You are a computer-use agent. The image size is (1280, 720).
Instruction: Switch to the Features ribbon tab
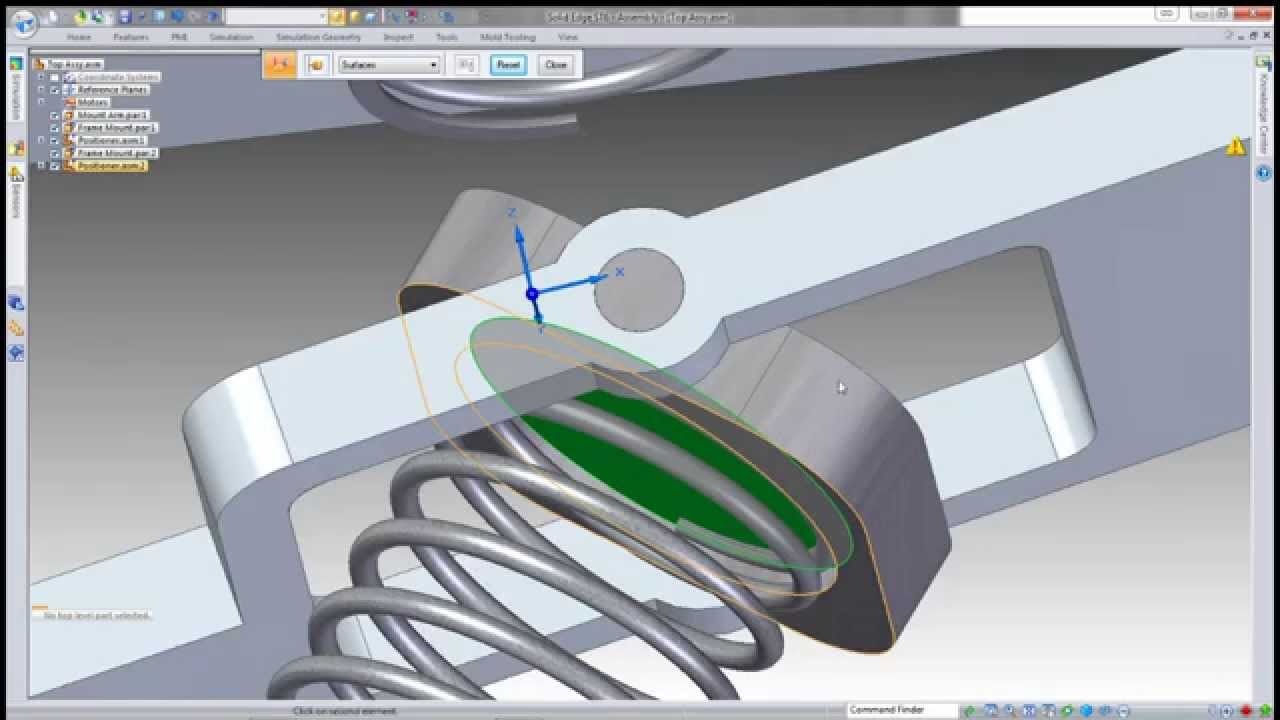click(x=130, y=37)
